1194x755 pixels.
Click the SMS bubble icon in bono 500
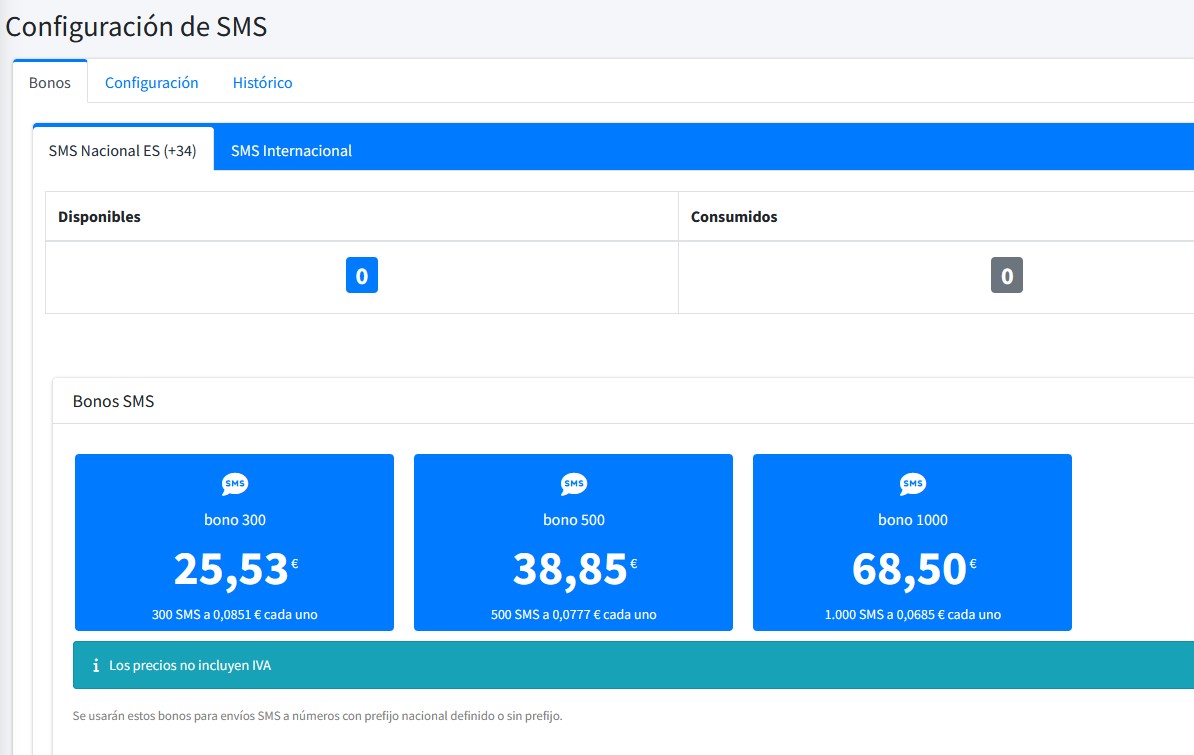point(573,484)
